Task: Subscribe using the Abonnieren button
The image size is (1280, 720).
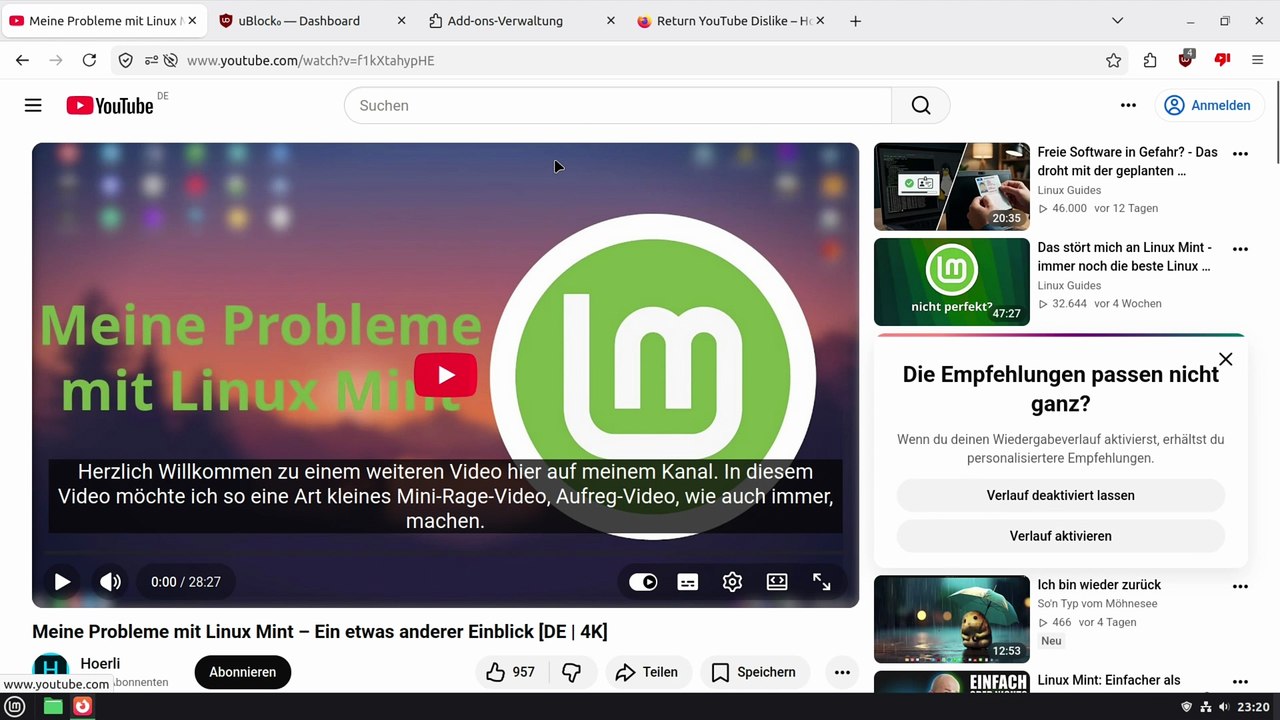Action: pyautogui.click(x=242, y=672)
